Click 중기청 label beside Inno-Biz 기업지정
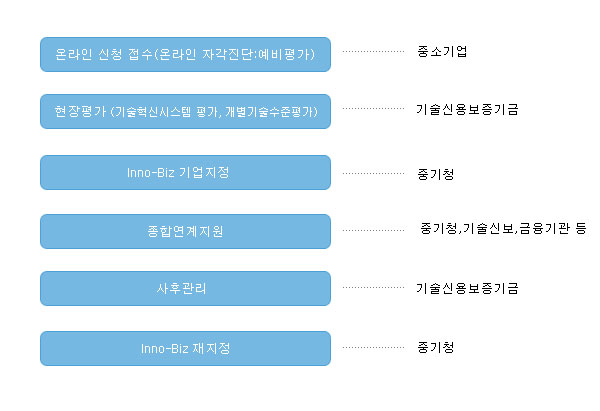Viewport: 600px width, 411px height. click(x=435, y=174)
